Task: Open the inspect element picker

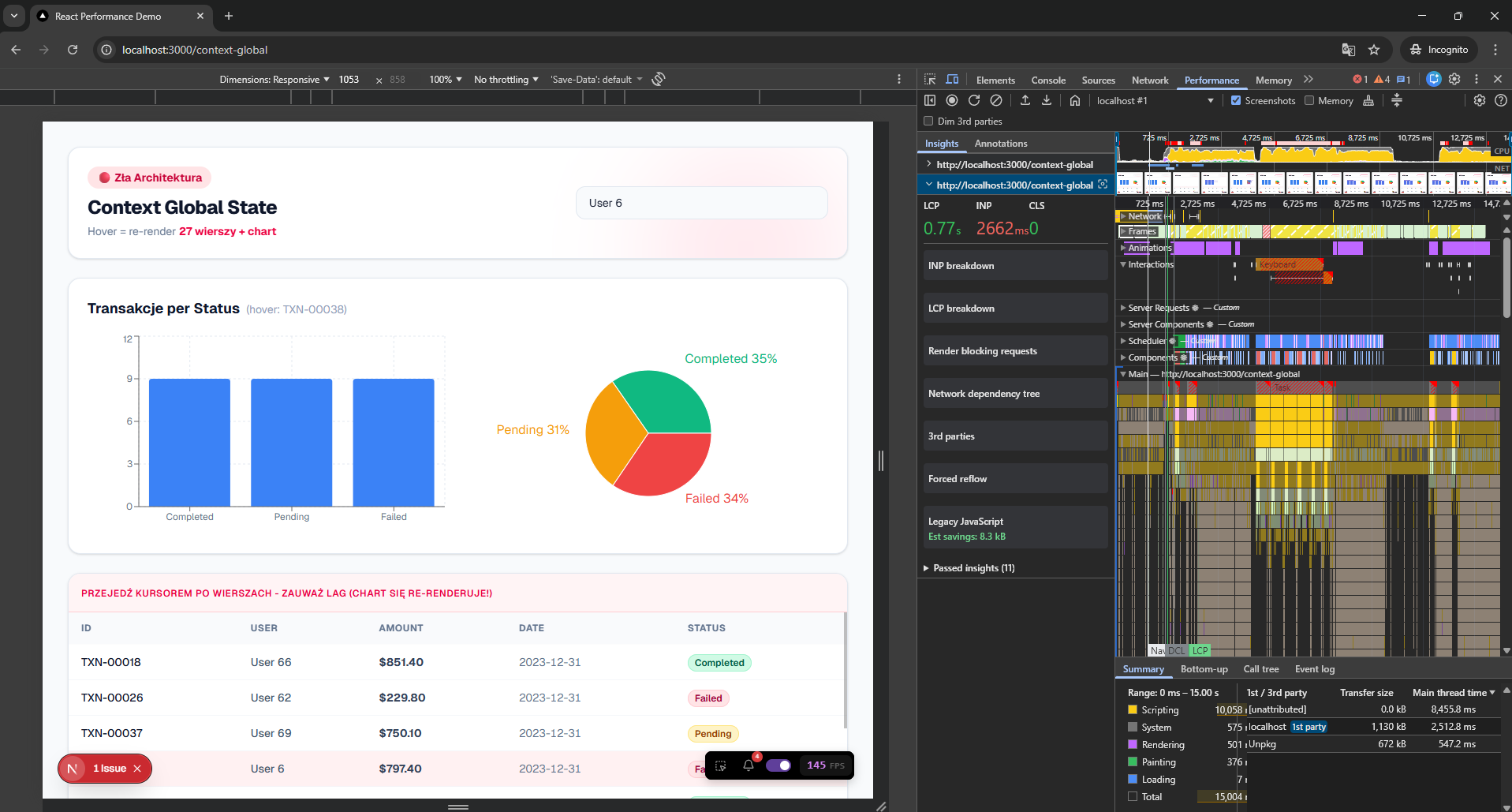Action: (x=930, y=80)
